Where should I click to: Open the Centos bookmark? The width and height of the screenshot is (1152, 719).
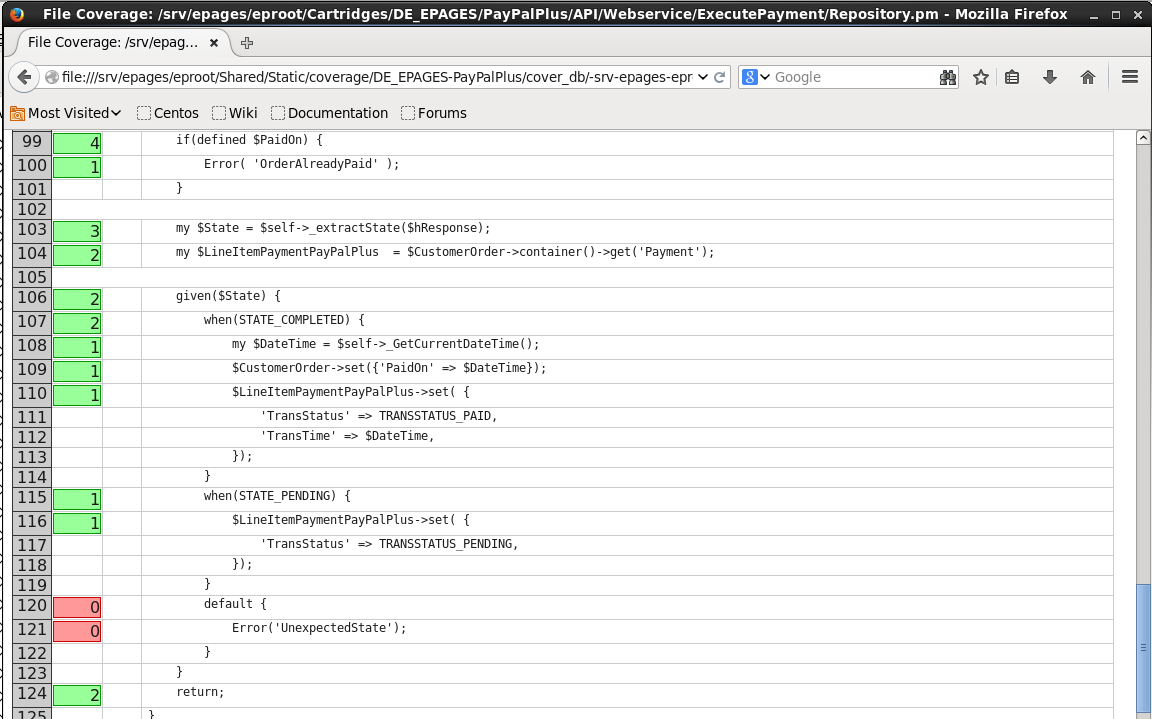click(168, 113)
